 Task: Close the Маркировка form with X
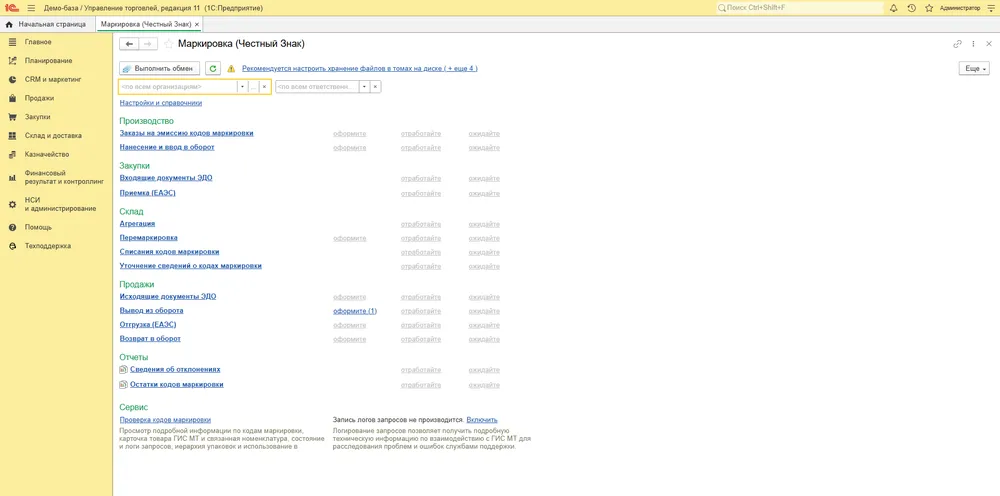coord(989,44)
